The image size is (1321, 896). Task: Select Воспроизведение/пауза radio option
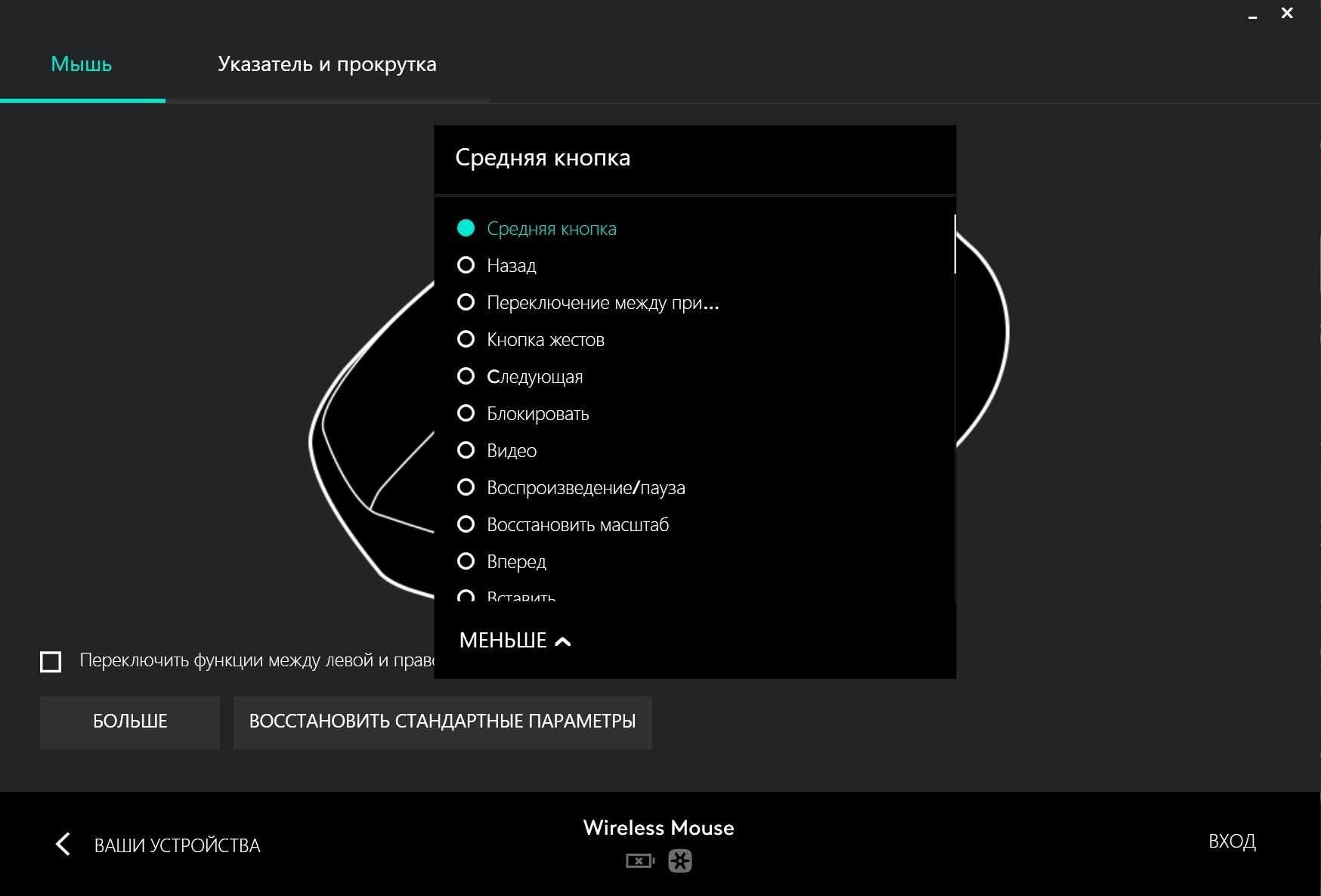point(466,487)
